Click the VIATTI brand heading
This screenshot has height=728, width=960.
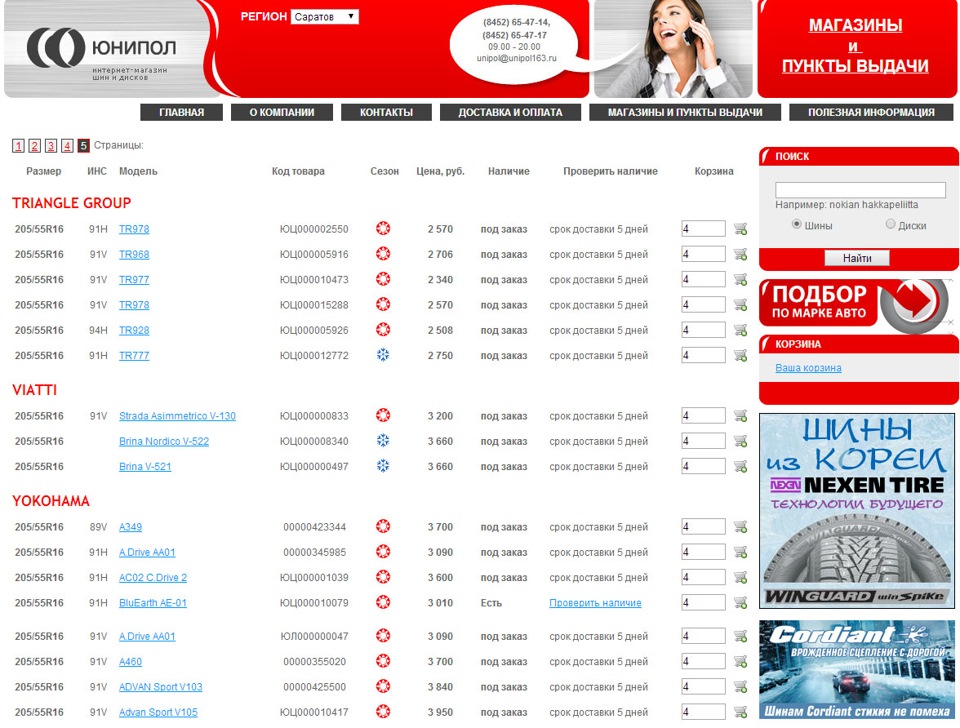point(34,390)
